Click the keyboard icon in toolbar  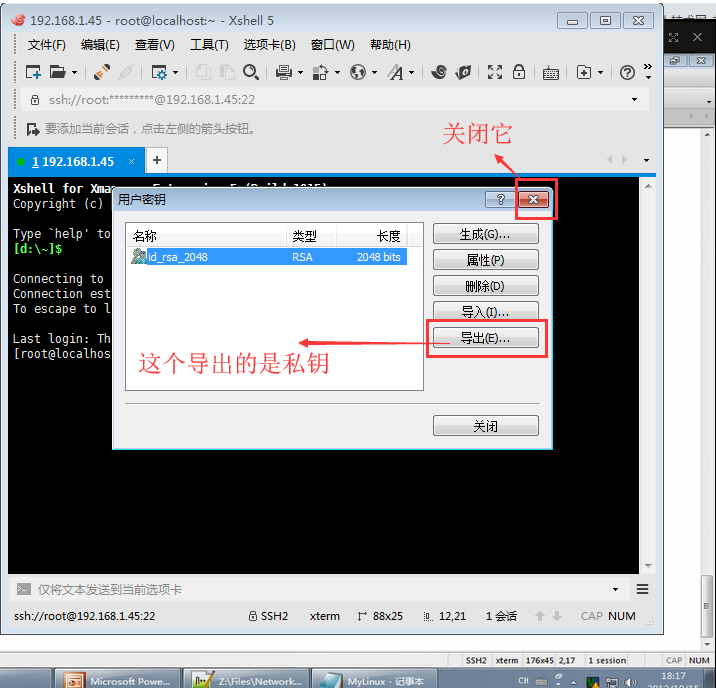pos(551,73)
